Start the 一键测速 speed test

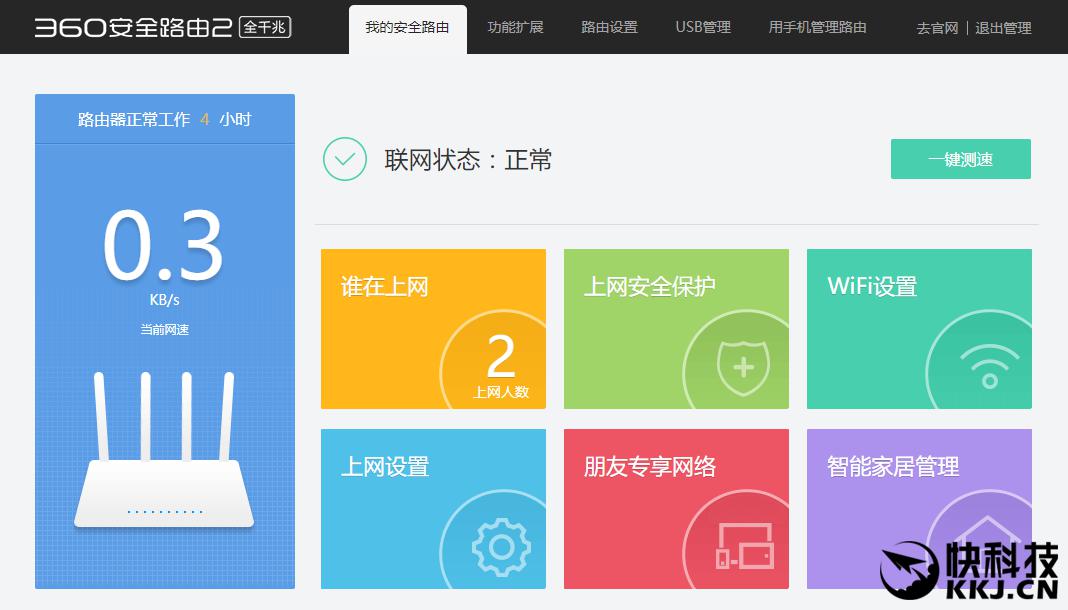coord(960,159)
